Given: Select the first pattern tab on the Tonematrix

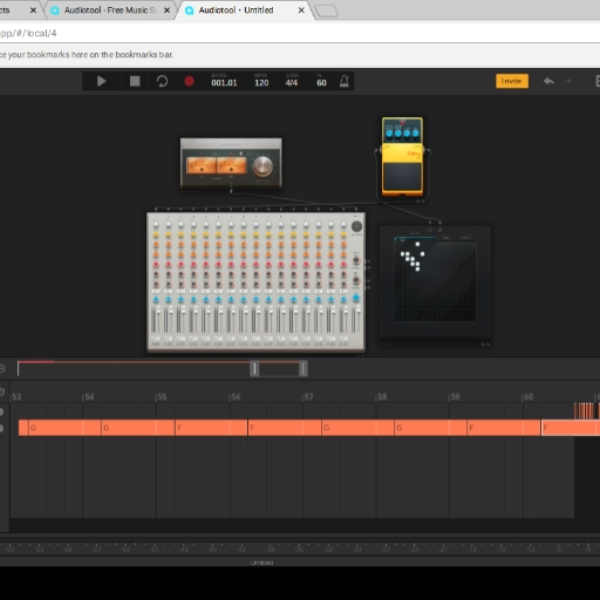Looking at the screenshot, I should click(x=414, y=239).
